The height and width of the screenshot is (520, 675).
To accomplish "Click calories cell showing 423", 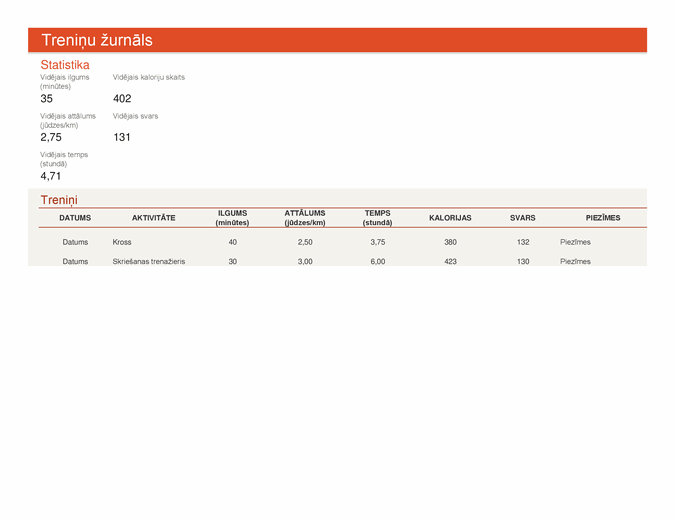I will pyautogui.click(x=450, y=261).
